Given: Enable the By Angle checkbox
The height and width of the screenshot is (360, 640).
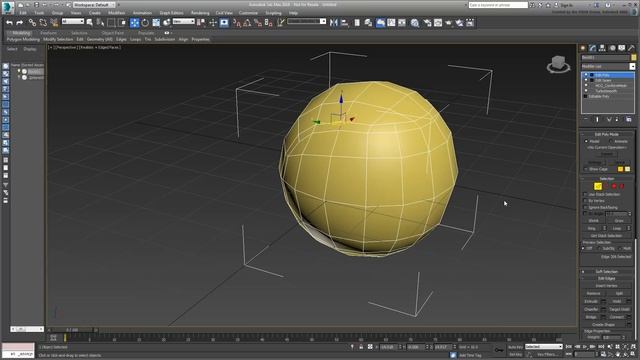Looking at the screenshot, I should [x=585, y=213].
